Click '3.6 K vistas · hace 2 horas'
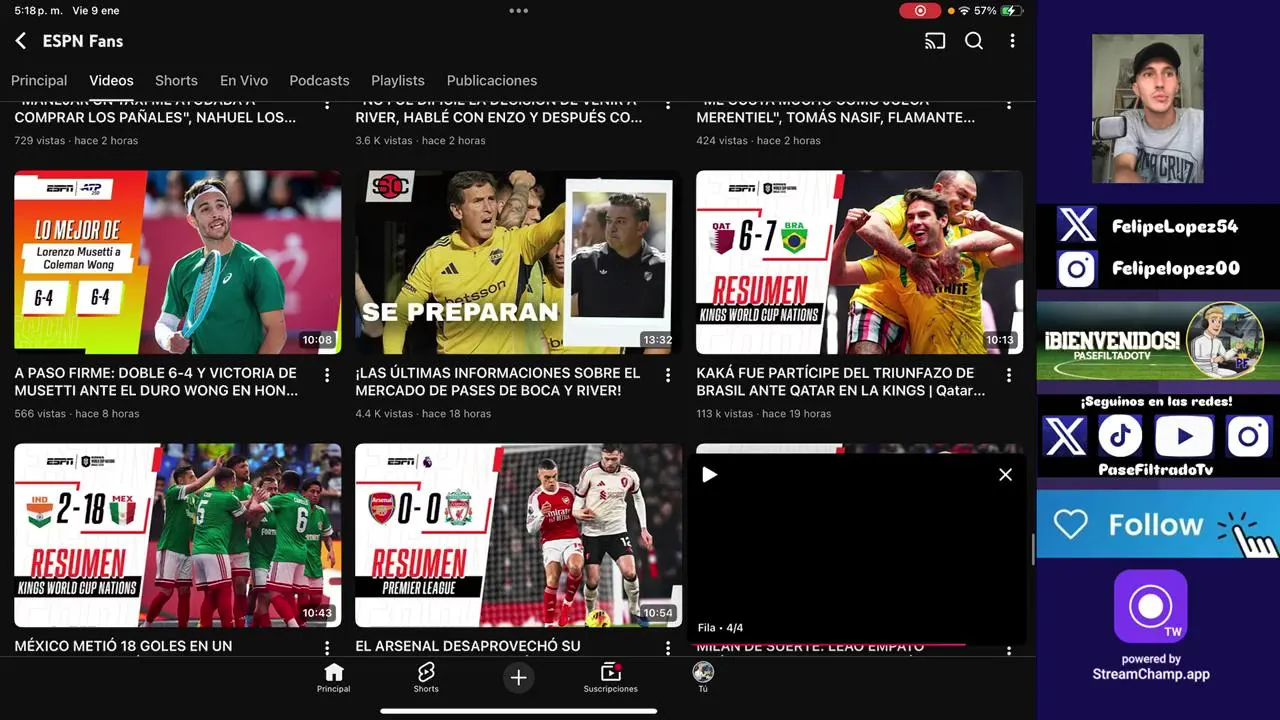Viewport: 1280px width, 720px height. pos(420,140)
